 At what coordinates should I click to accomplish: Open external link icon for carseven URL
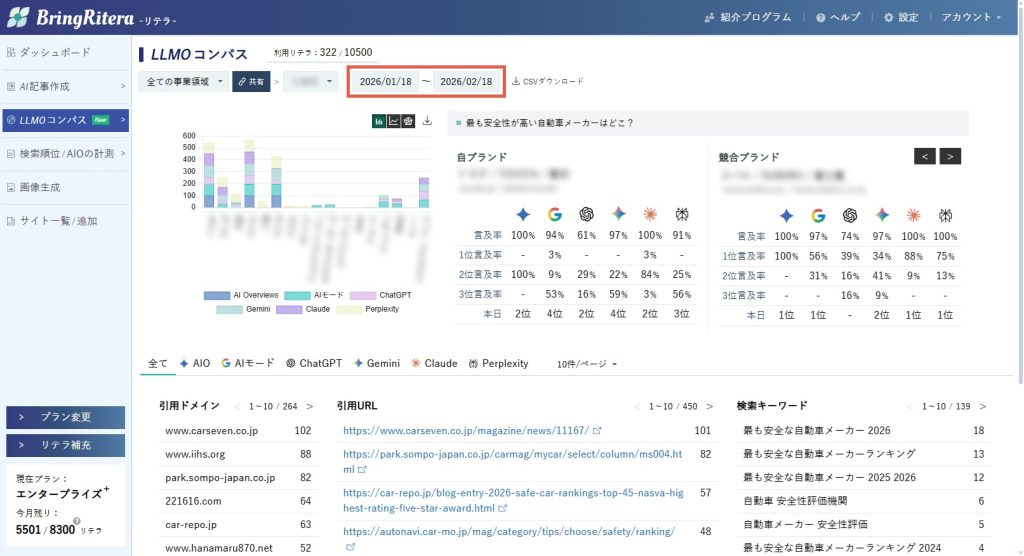click(597, 431)
